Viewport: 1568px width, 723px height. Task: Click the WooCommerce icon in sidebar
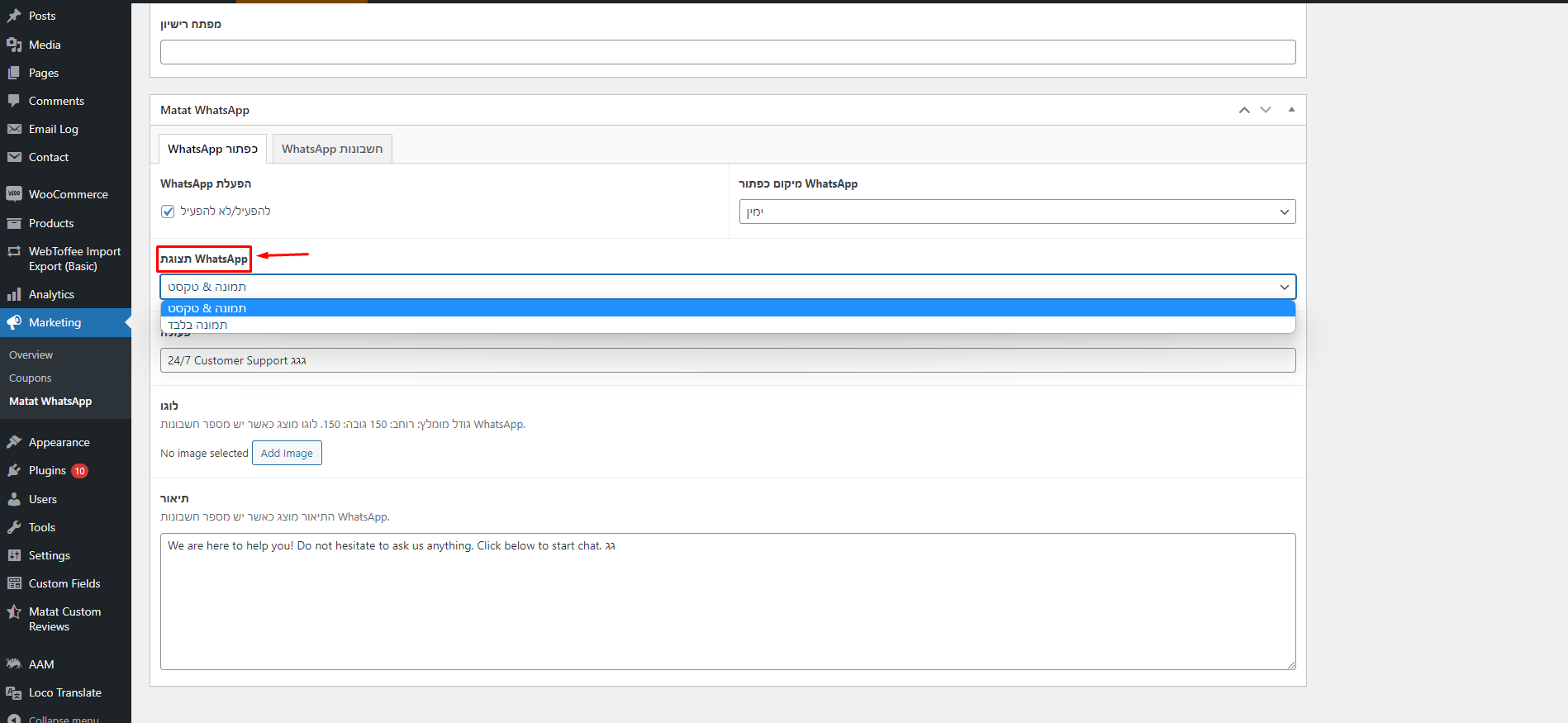14,194
